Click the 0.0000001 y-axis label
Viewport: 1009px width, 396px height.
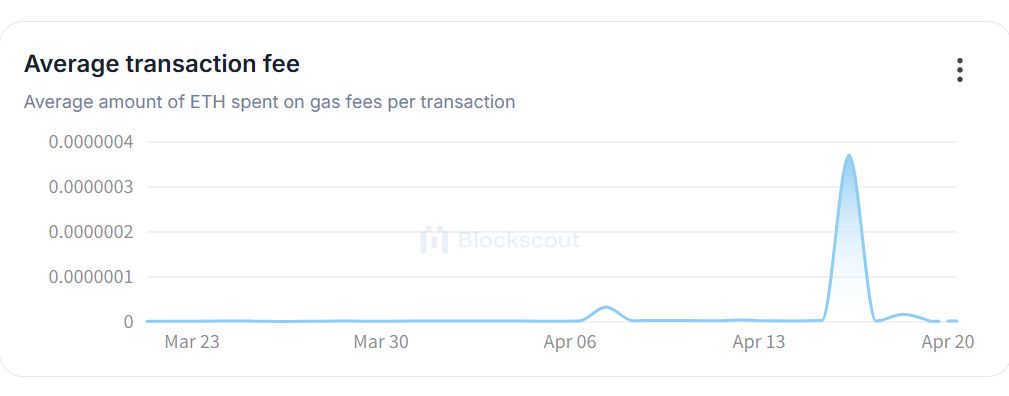(x=91, y=276)
